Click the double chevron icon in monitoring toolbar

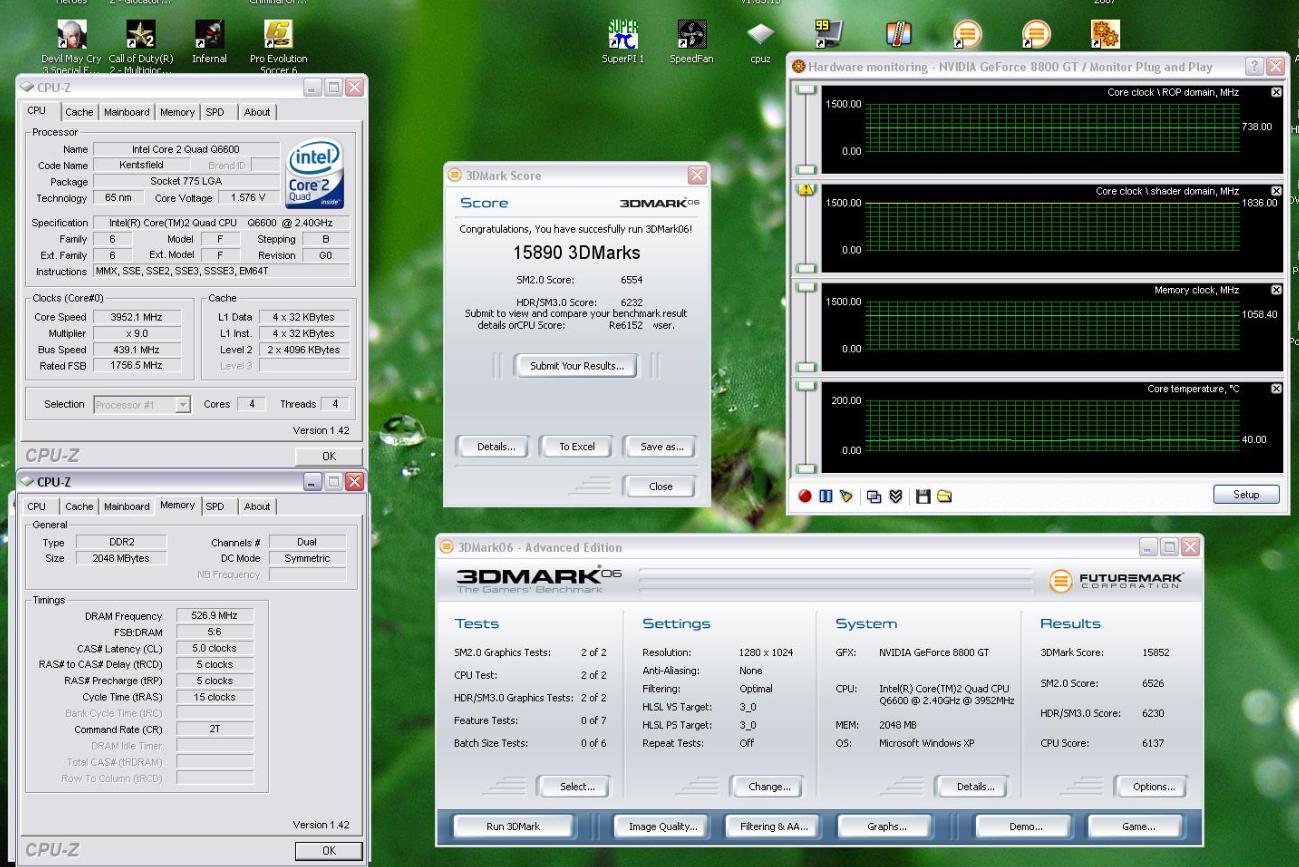coord(895,496)
